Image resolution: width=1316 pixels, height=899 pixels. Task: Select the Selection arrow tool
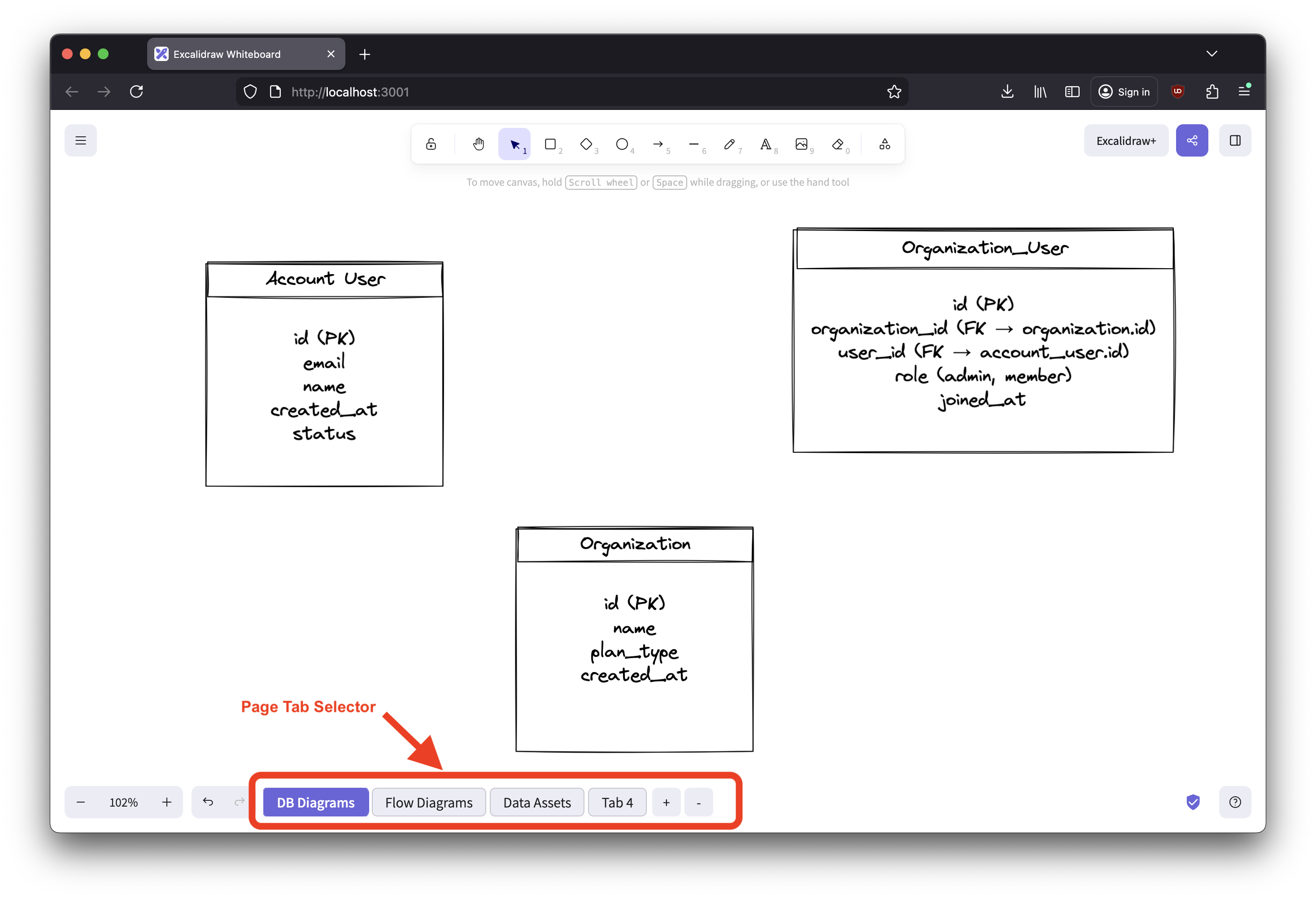514,144
